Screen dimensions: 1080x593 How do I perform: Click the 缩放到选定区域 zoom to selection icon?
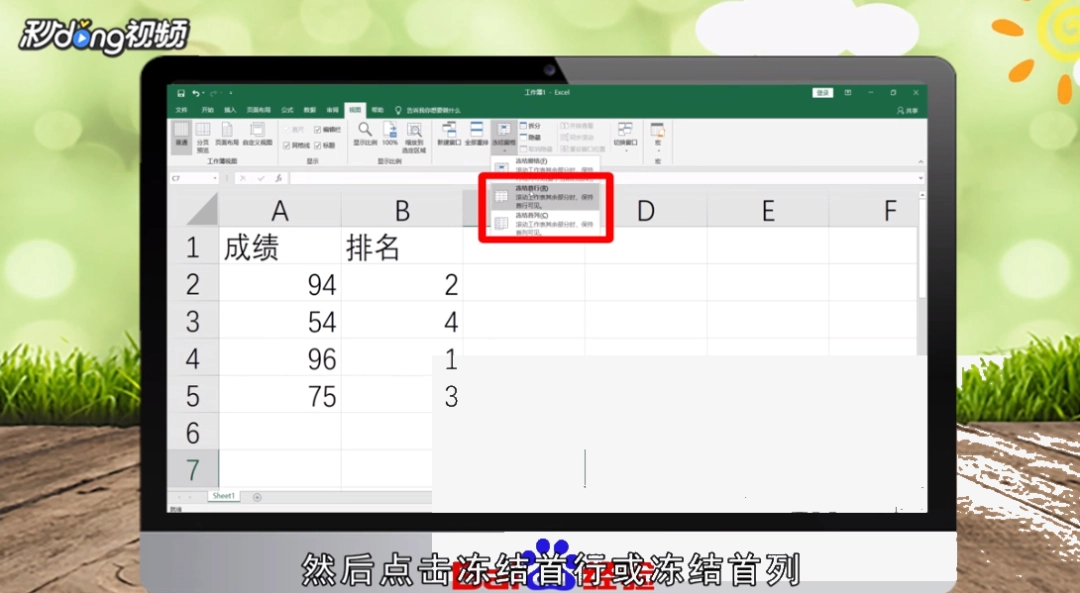point(414,137)
